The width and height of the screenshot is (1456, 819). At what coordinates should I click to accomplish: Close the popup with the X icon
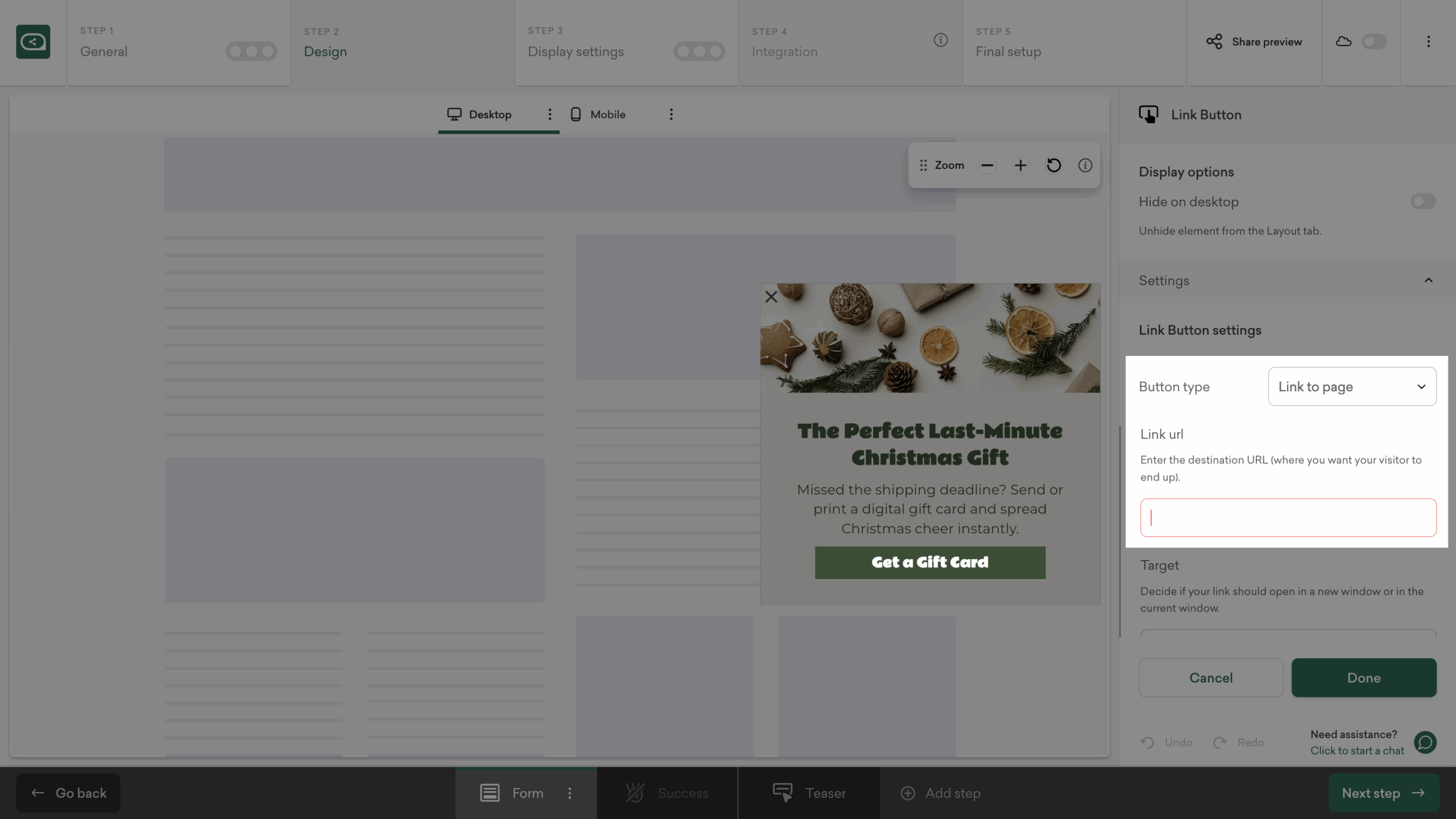pyautogui.click(x=771, y=297)
